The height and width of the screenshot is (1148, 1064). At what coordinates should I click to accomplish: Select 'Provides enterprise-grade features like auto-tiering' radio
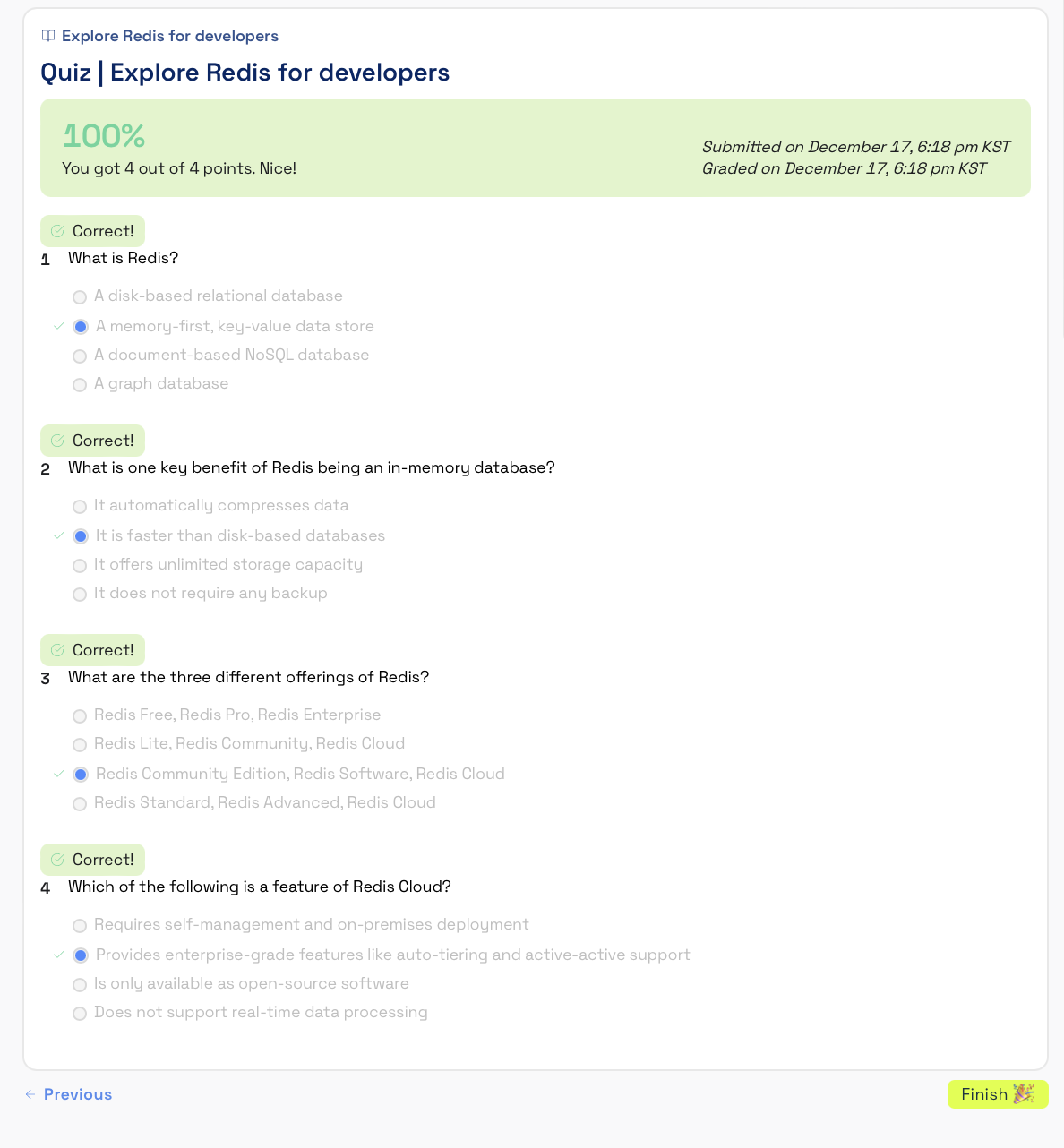pos(81,955)
